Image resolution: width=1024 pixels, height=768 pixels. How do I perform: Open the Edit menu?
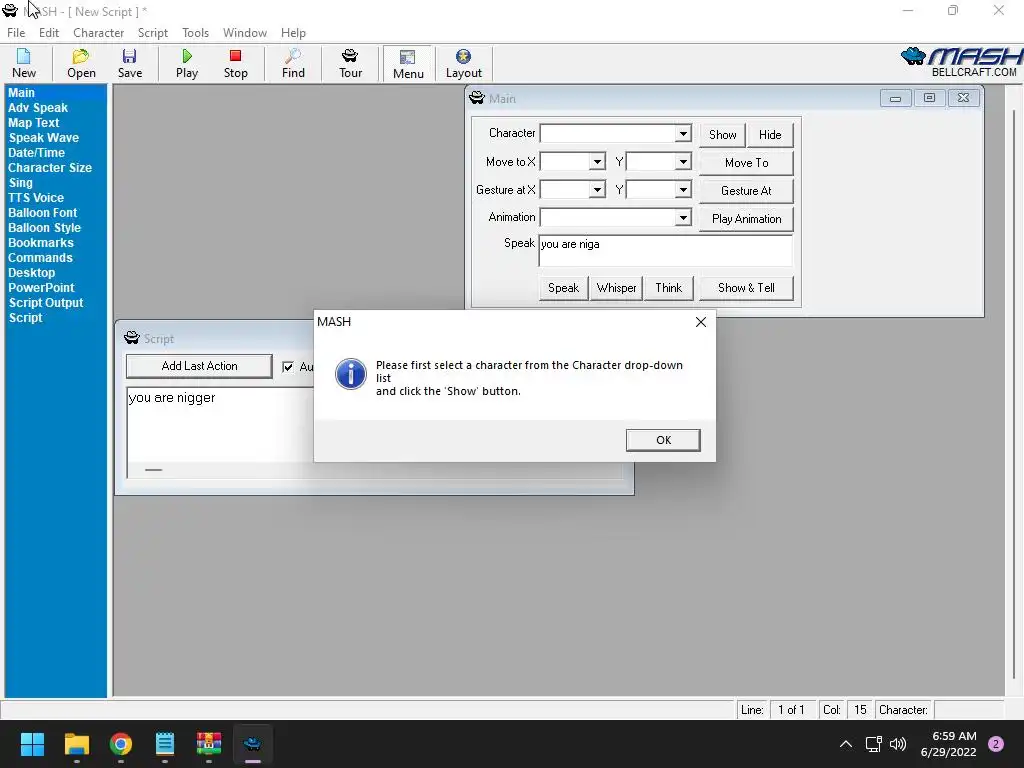[49, 33]
